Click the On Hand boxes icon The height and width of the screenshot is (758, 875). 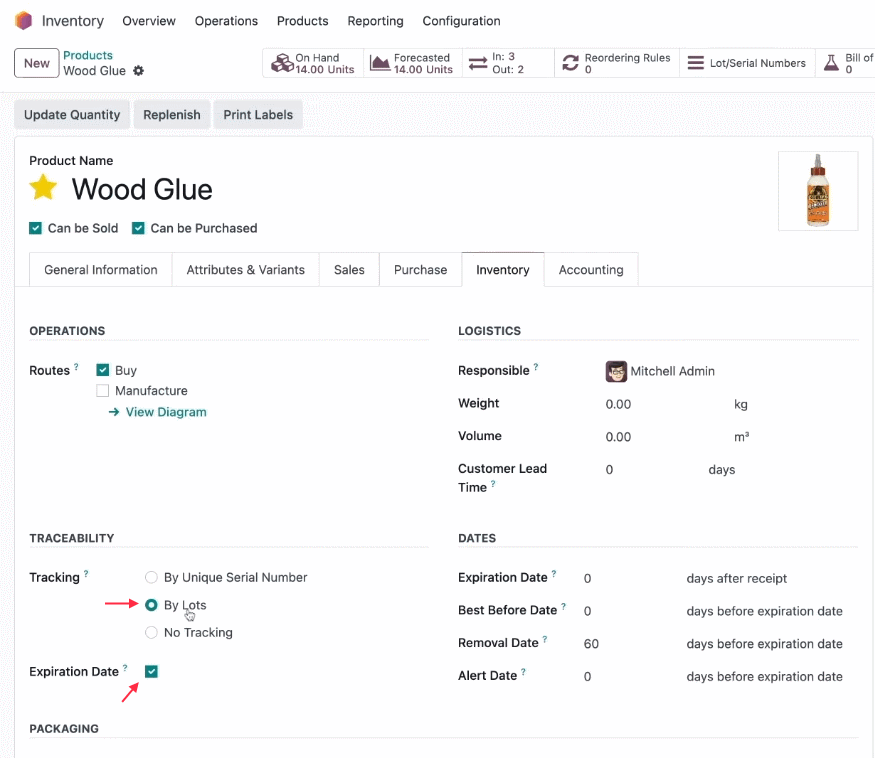click(282, 63)
